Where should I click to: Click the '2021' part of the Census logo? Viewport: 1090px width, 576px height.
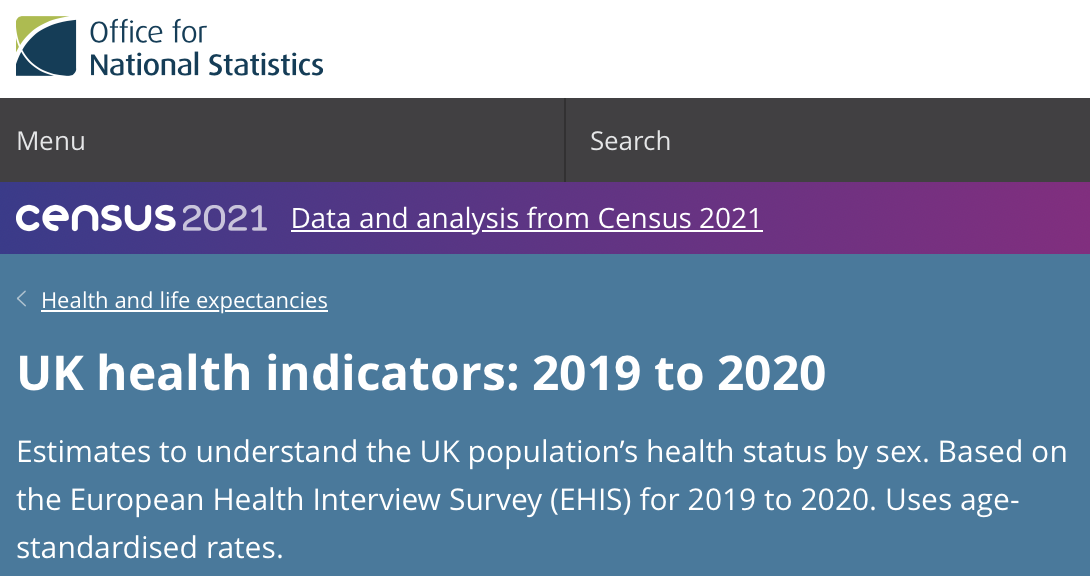tap(225, 218)
